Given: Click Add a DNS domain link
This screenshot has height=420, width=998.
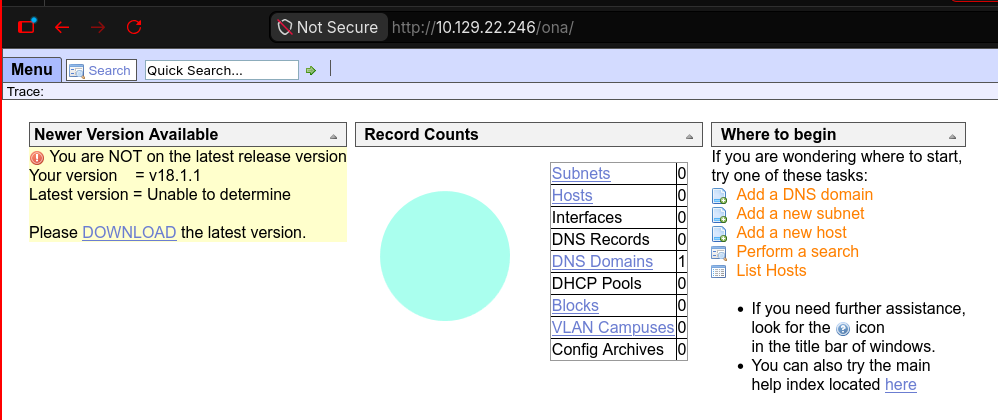Looking at the screenshot, I should click(805, 195).
